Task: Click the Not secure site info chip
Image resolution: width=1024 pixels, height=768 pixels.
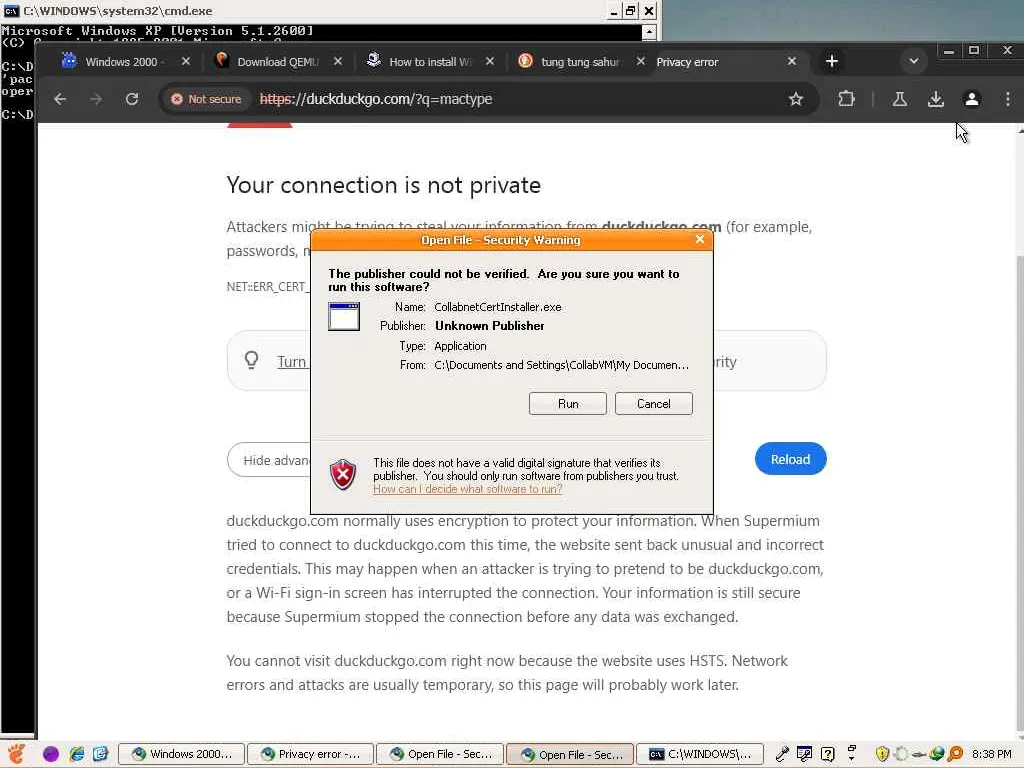Action: pyautogui.click(x=206, y=99)
